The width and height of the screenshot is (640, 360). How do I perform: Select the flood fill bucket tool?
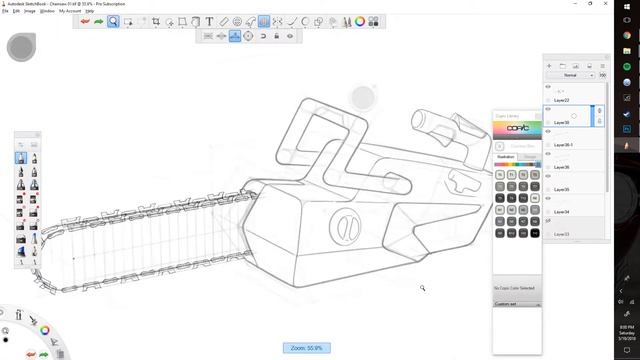[x=196, y=22]
